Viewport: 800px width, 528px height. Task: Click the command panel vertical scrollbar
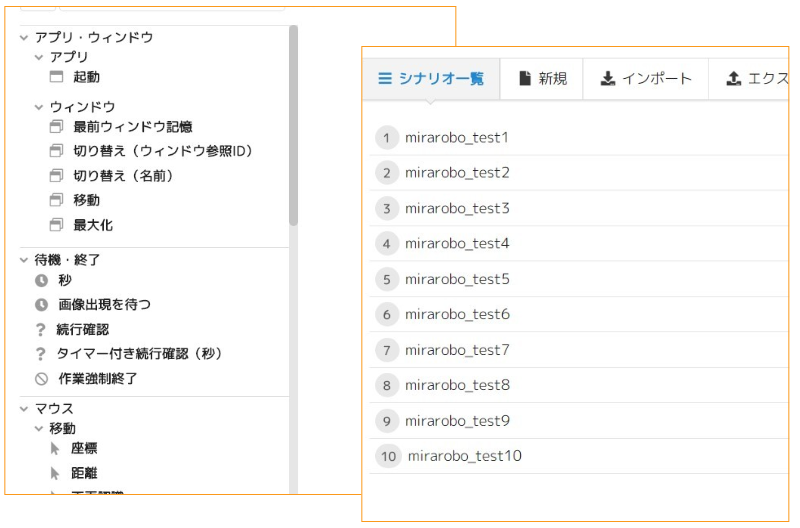point(293,130)
